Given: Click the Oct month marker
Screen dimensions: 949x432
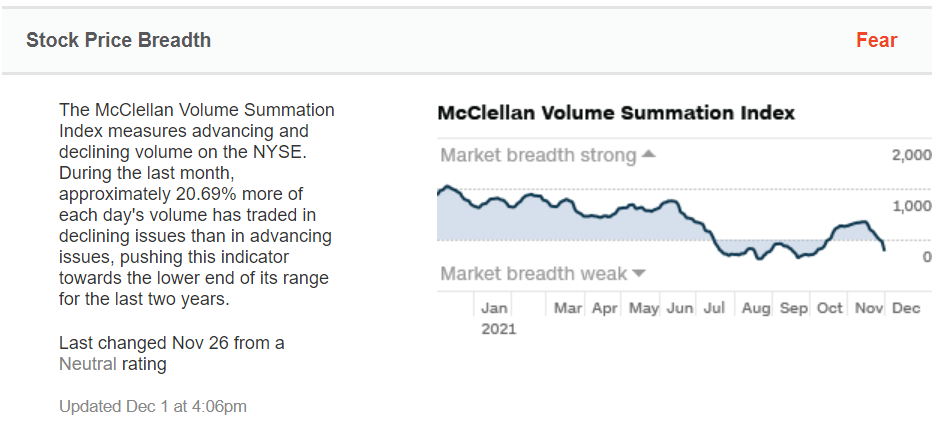Looking at the screenshot, I should click(x=830, y=308).
